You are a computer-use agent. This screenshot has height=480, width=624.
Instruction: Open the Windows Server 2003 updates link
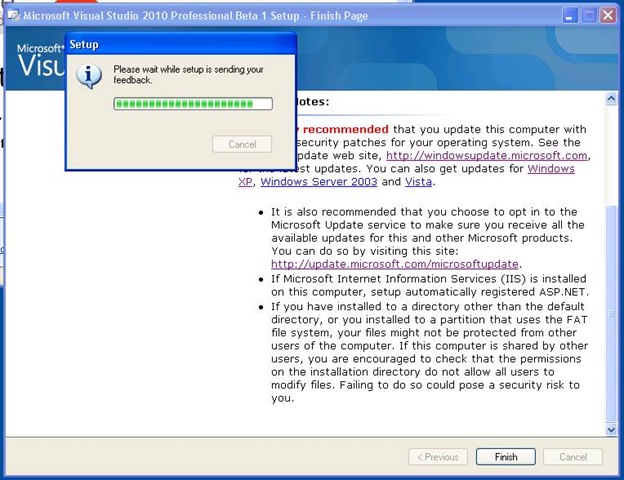point(319,181)
